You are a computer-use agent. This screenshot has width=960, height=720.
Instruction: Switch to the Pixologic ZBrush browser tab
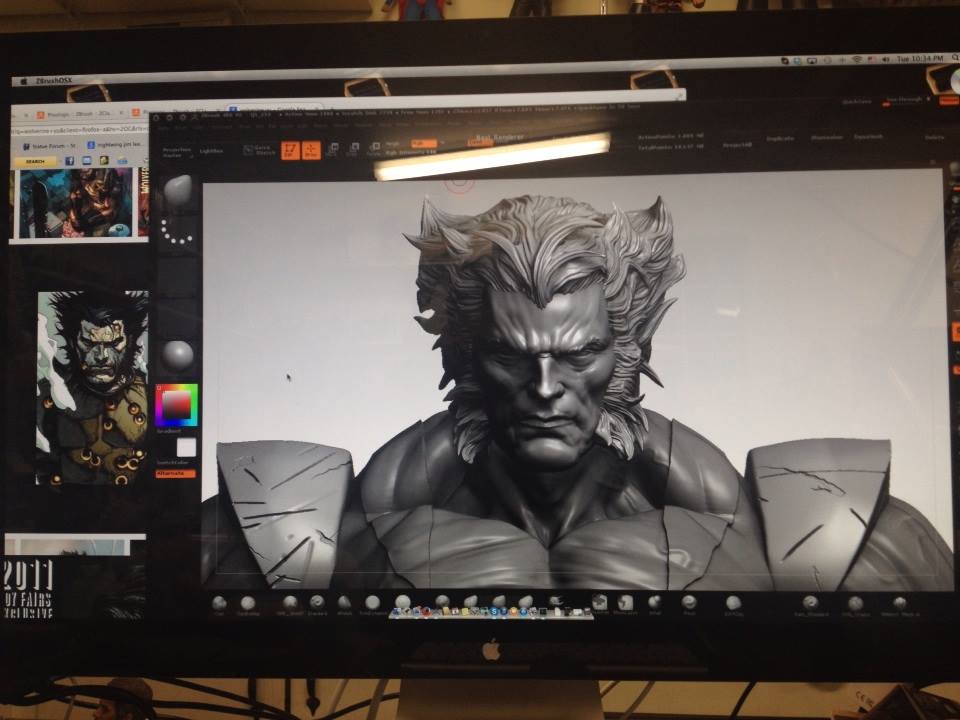coord(78,114)
